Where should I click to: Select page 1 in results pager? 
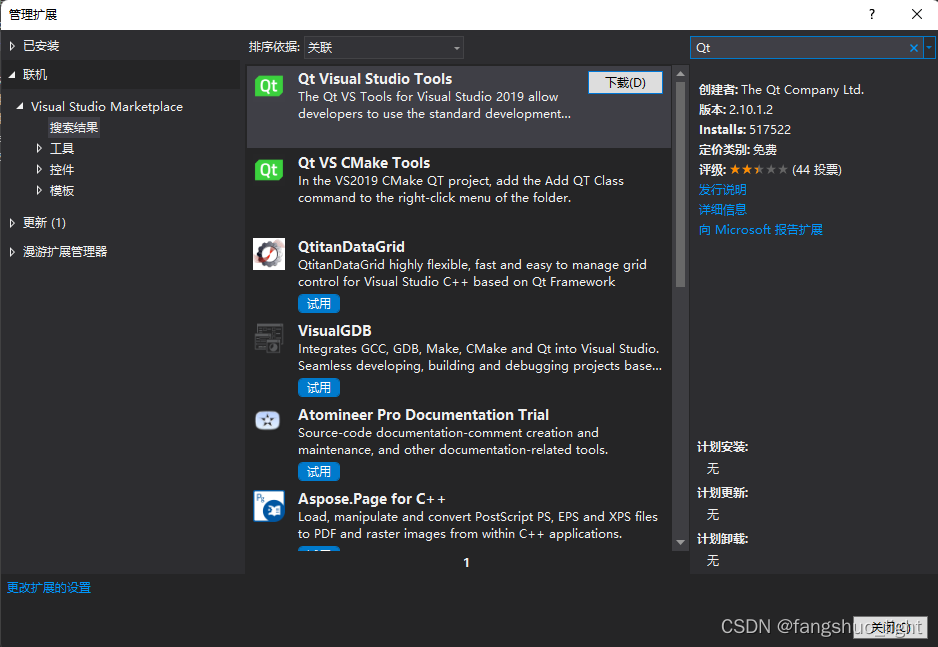467,563
